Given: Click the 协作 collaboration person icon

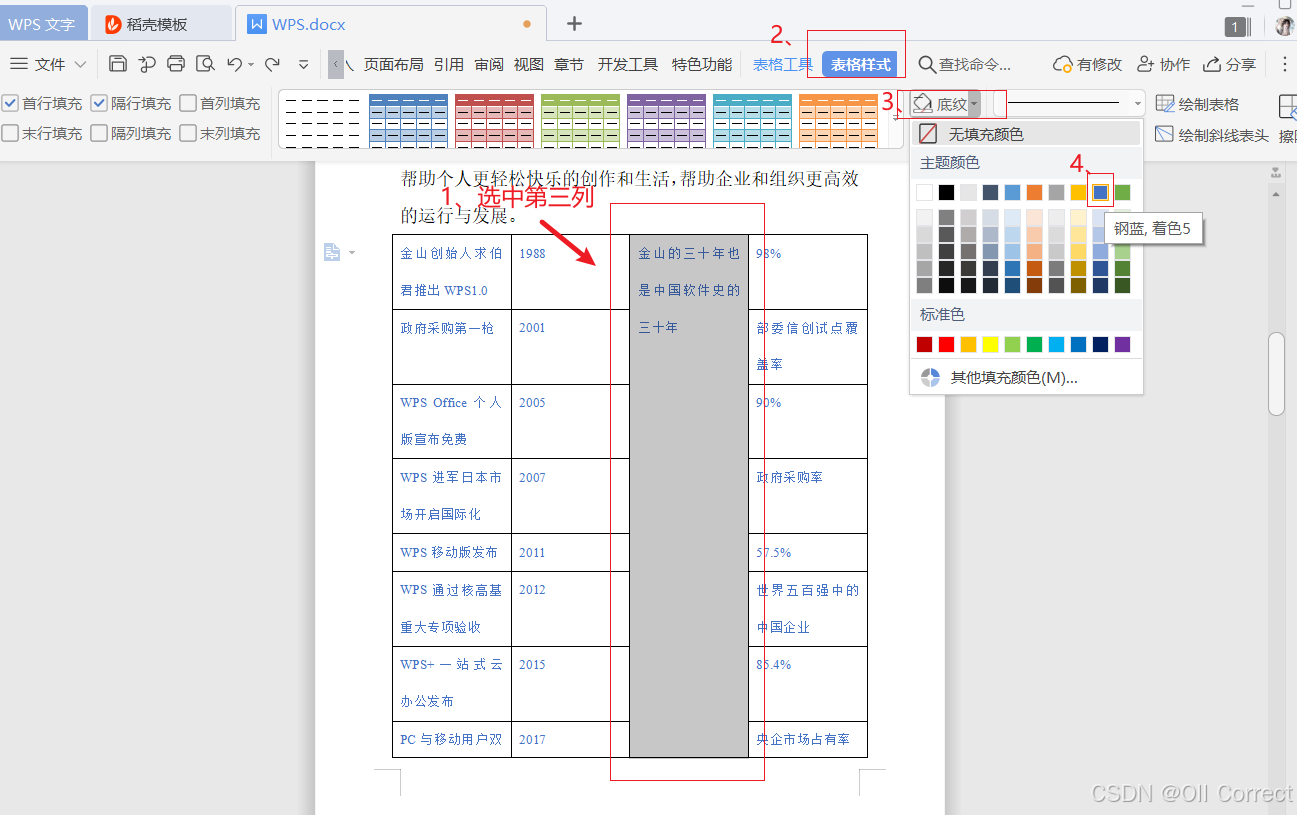Looking at the screenshot, I should pos(1146,64).
